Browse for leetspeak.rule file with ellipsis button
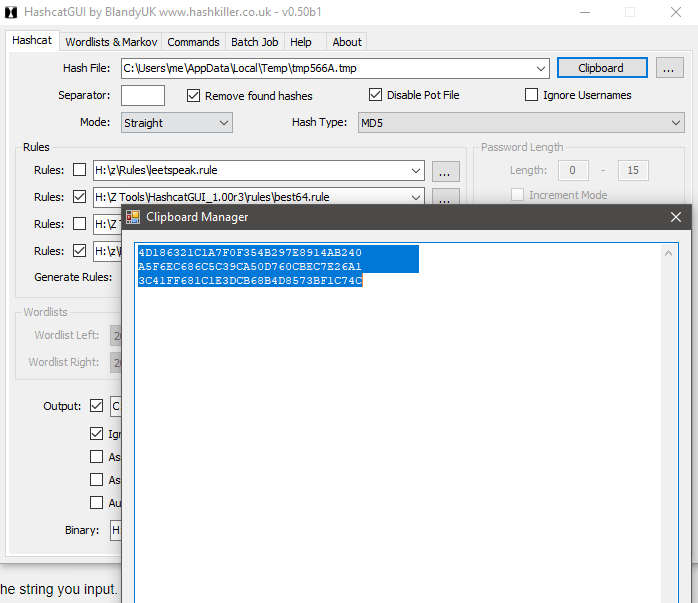Image resolution: width=698 pixels, height=603 pixels. (446, 170)
